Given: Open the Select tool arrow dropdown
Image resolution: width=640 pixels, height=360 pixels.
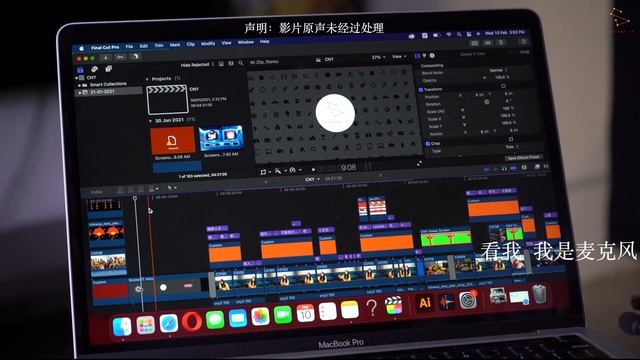Looking at the screenshot, I should (172, 188).
